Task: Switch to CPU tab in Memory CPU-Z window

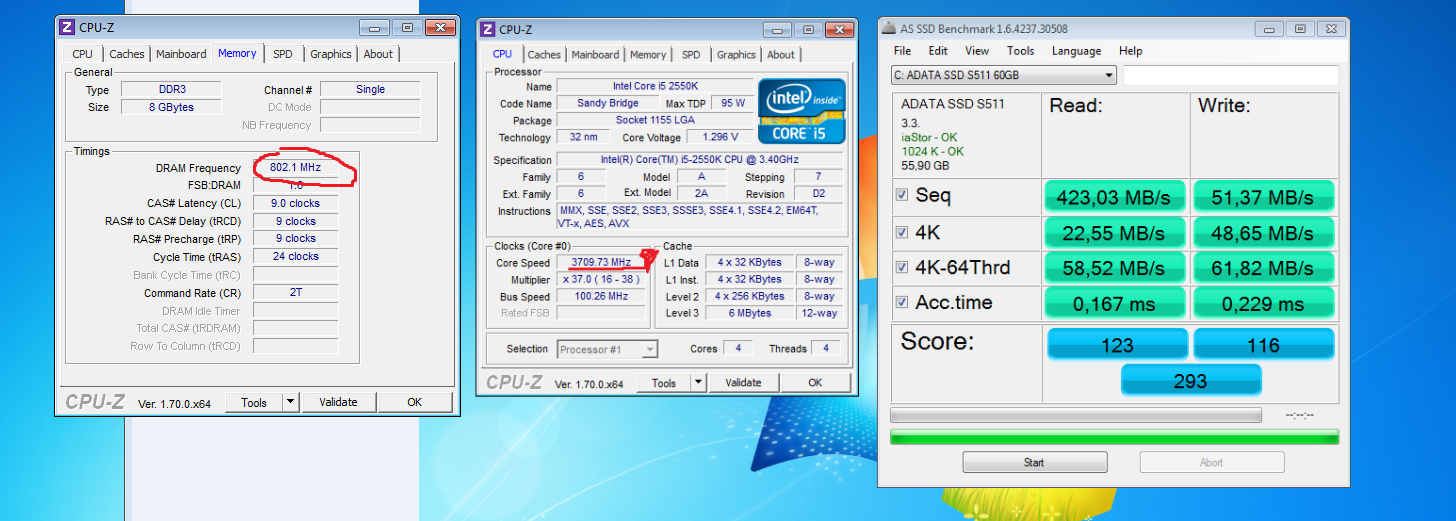Action: pyautogui.click(x=83, y=54)
